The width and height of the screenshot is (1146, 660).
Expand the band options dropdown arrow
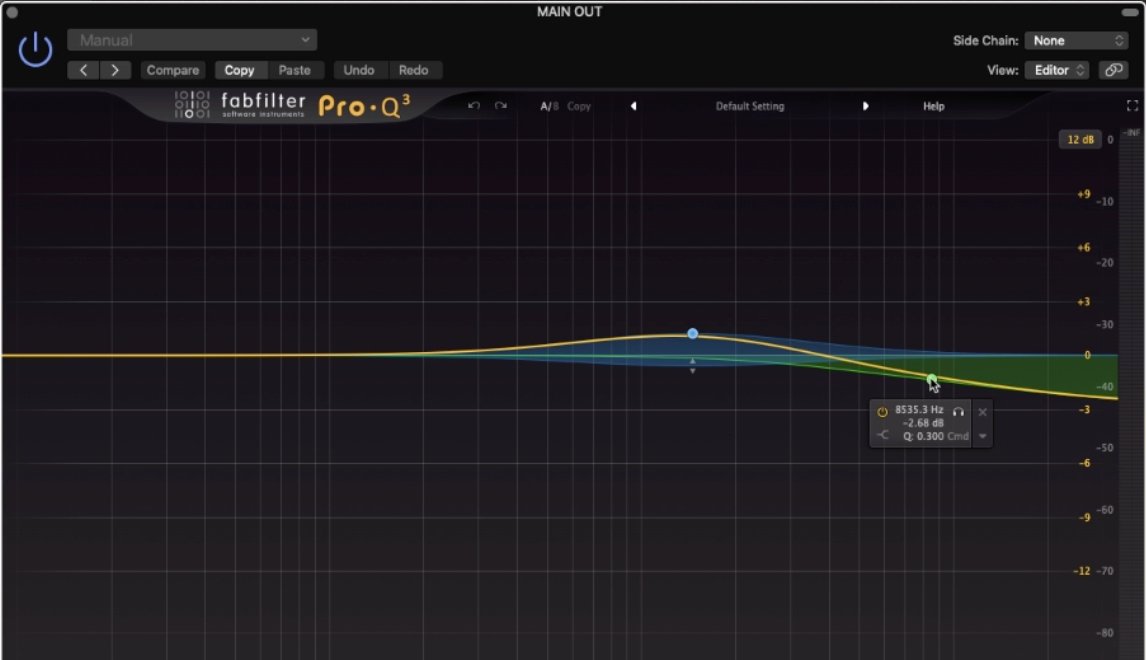pyautogui.click(x=983, y=437)
